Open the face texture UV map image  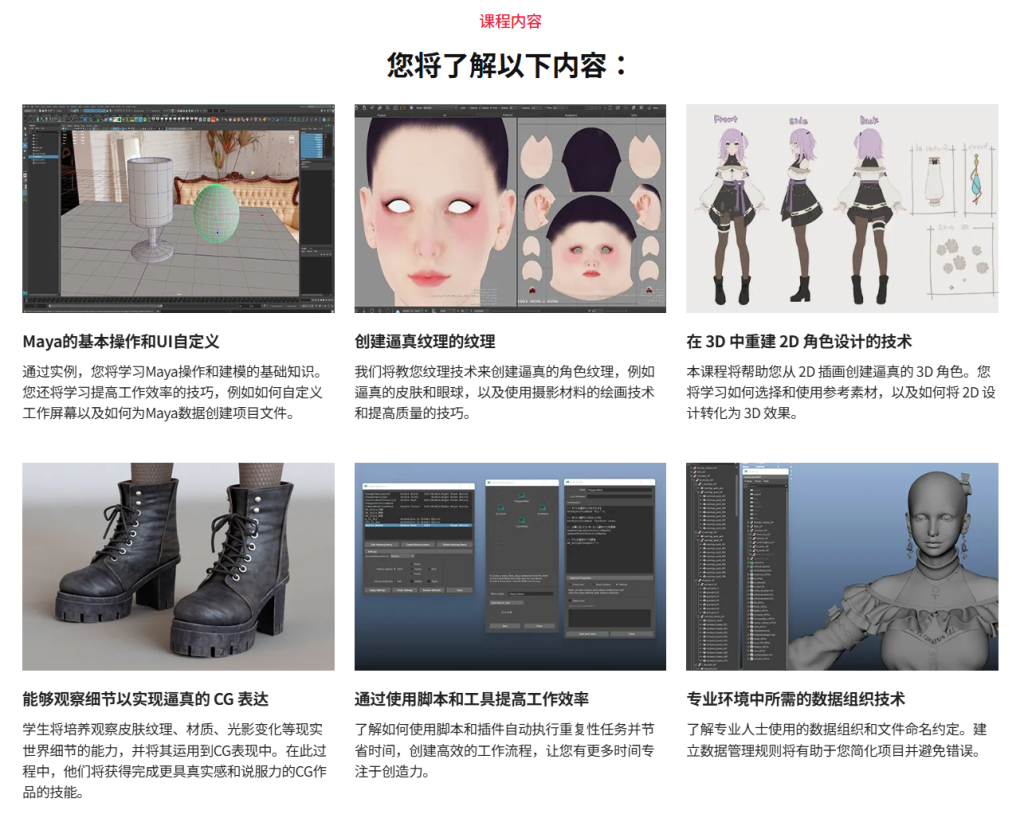tap(510, 208)
